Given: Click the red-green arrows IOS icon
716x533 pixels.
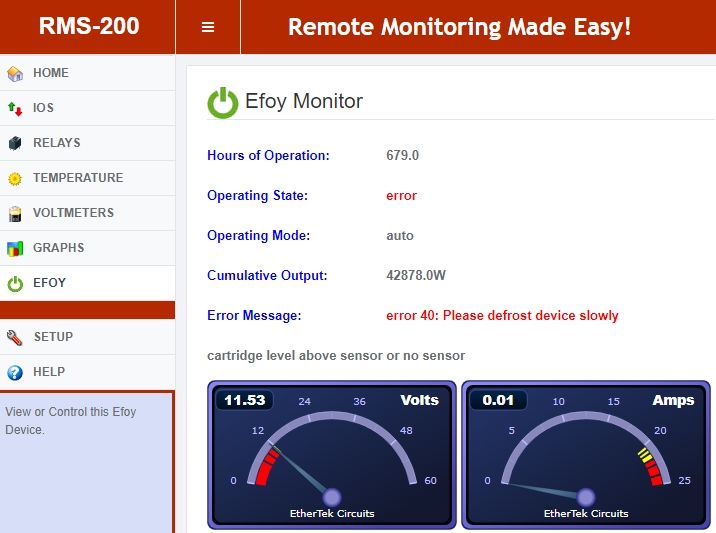Looking at the screenshot, I should [x=15, y=108].
